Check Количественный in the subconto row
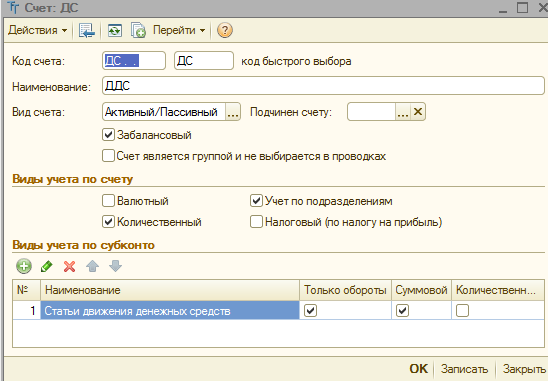 click(462, 310)
